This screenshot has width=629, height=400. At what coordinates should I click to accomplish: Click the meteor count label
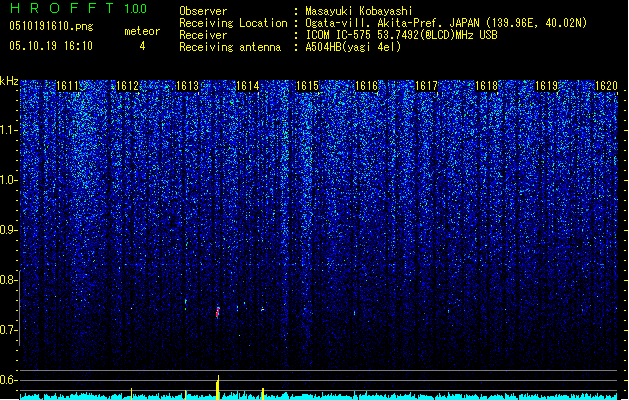[142, 31]
